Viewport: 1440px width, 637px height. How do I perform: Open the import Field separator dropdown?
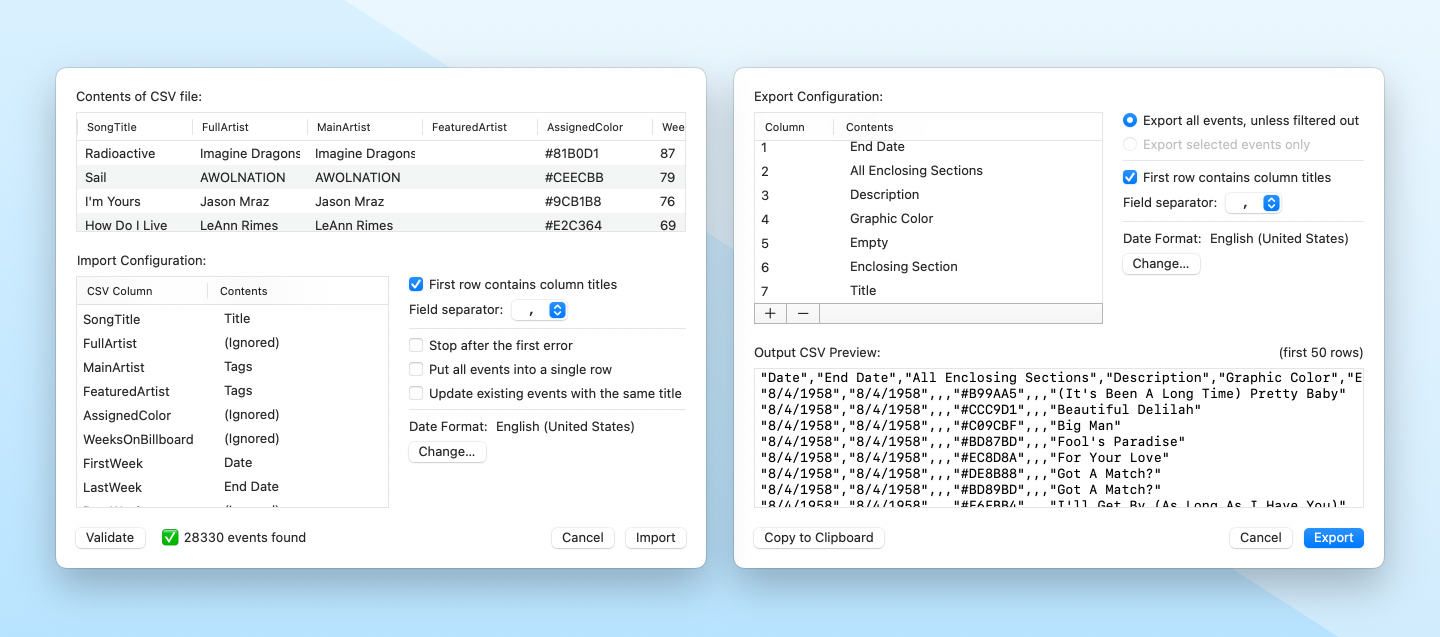(539, 310)
